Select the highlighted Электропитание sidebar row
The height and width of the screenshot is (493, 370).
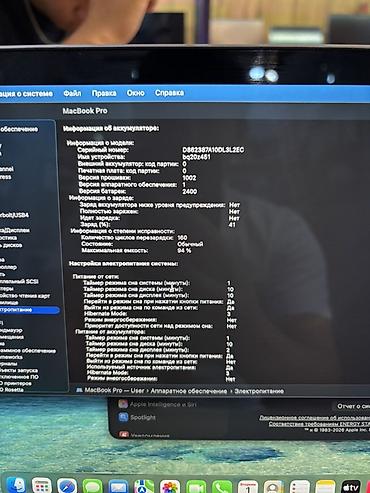(30, 310)
